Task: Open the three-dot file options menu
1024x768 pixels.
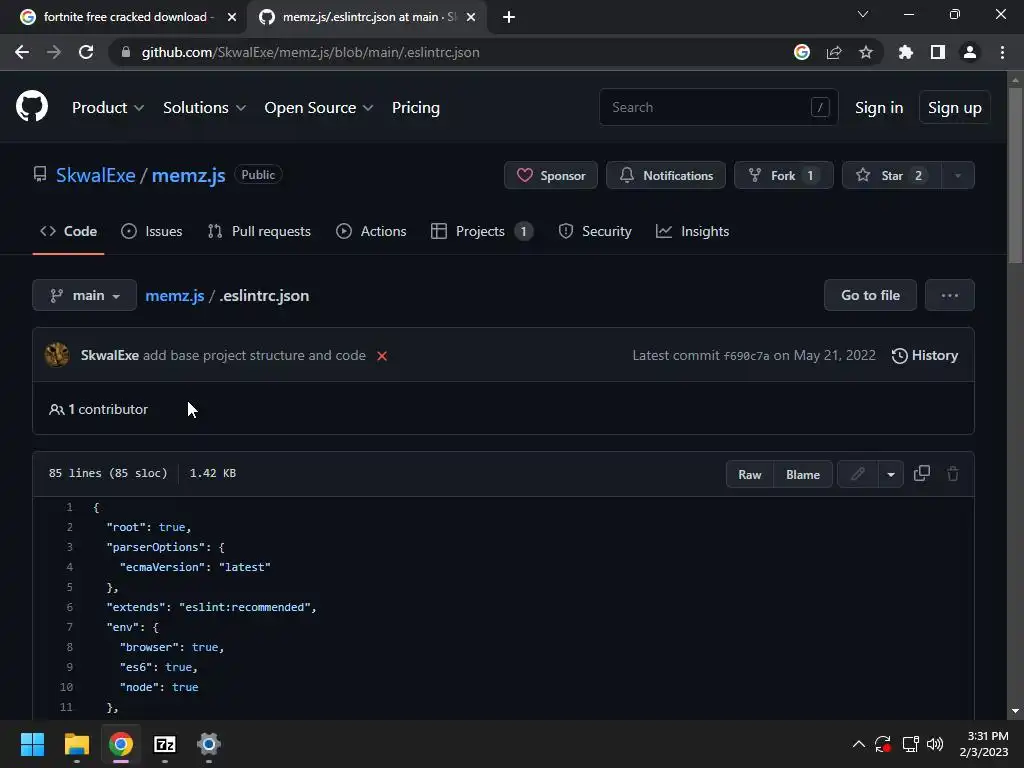Action: coord(950,295)
